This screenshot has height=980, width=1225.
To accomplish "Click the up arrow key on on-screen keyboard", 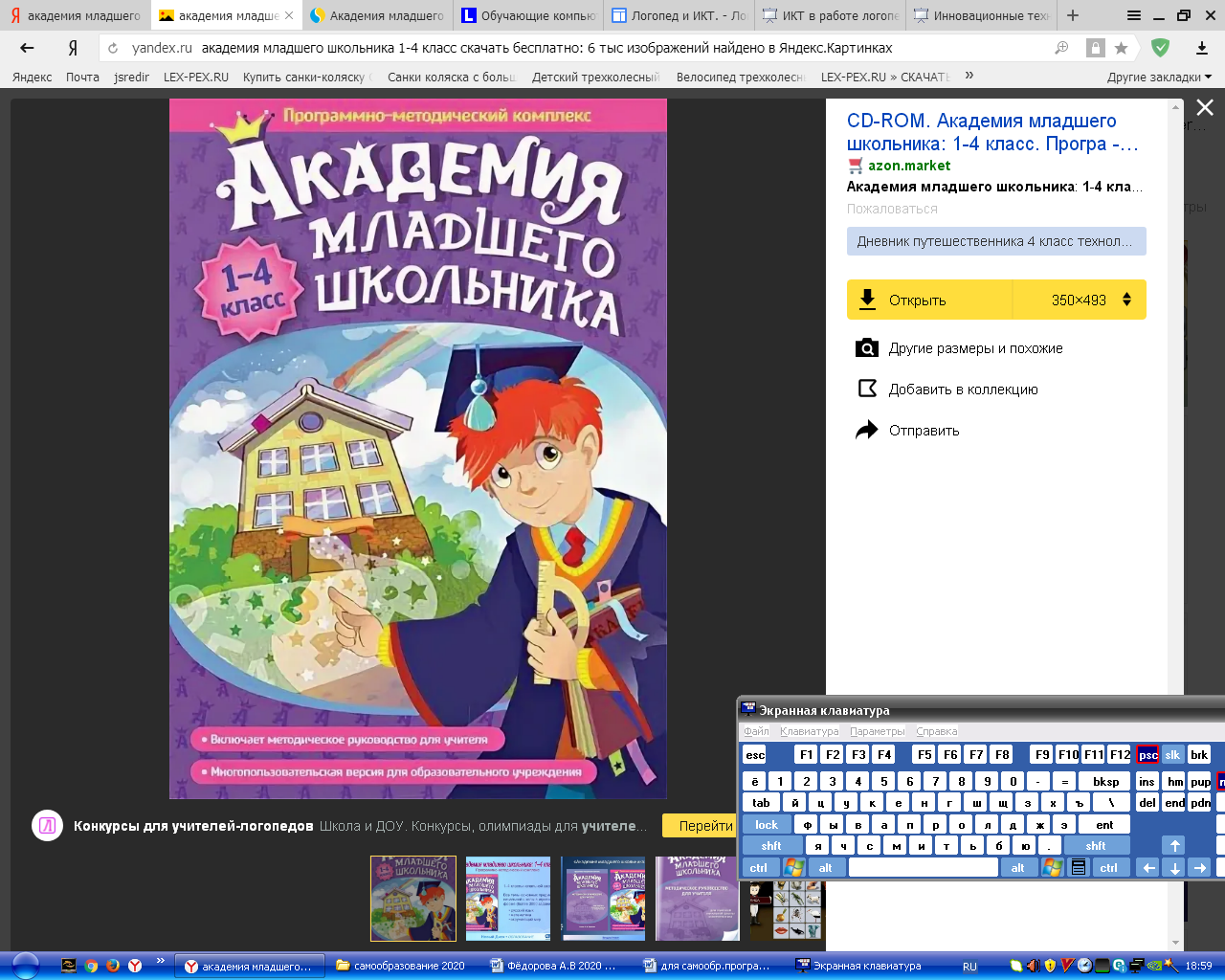I will click(x=1174, y=845).
